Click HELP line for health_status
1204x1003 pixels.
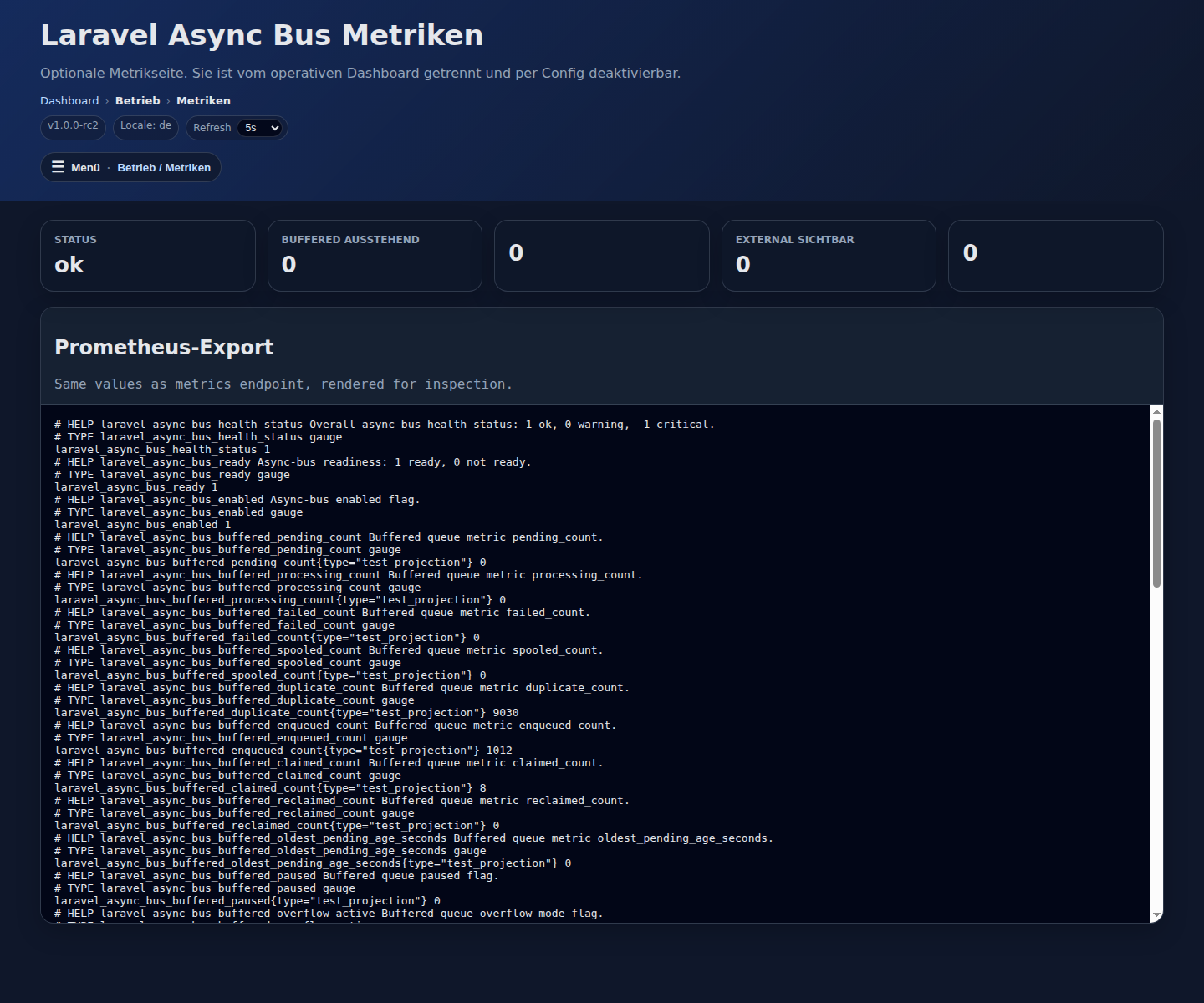click(385, 425)
